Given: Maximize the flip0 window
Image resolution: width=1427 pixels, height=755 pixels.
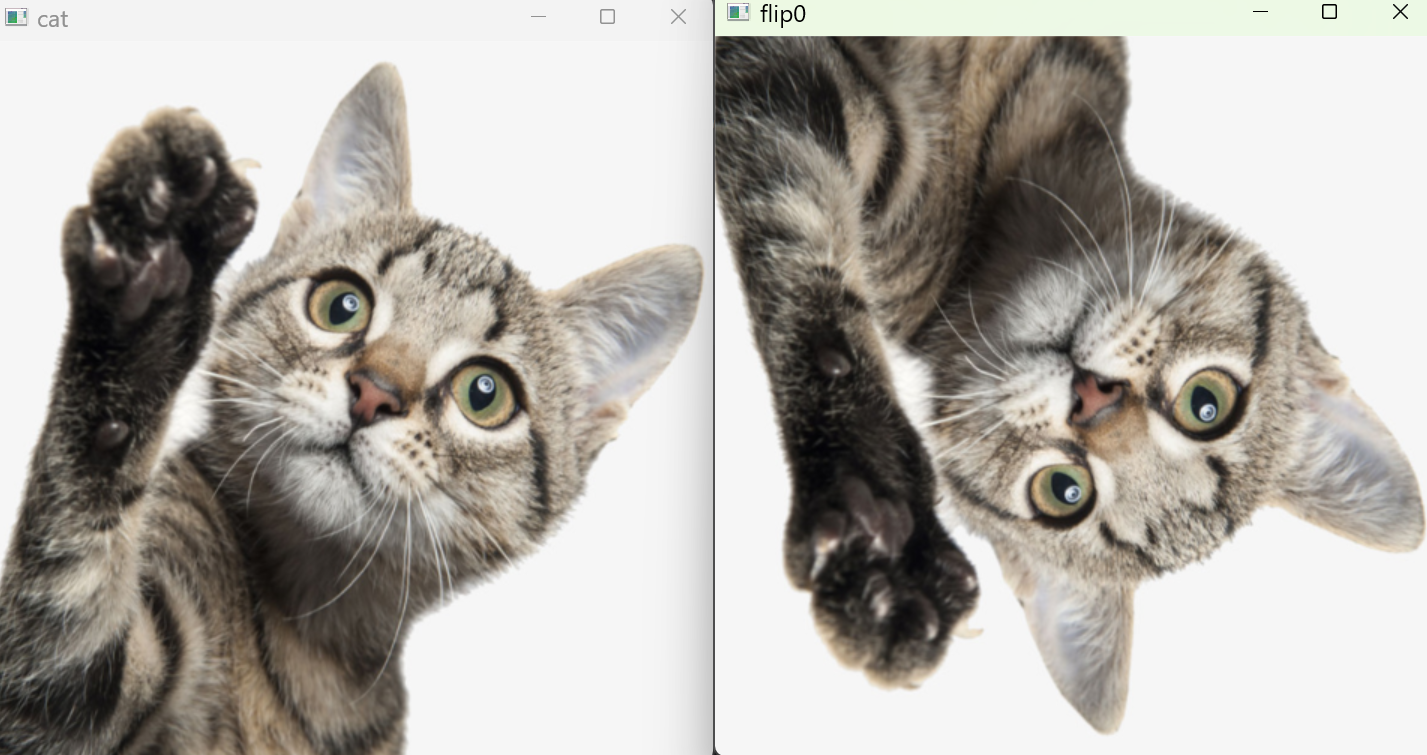Looking at the screenshot, I should (1329, 12).
